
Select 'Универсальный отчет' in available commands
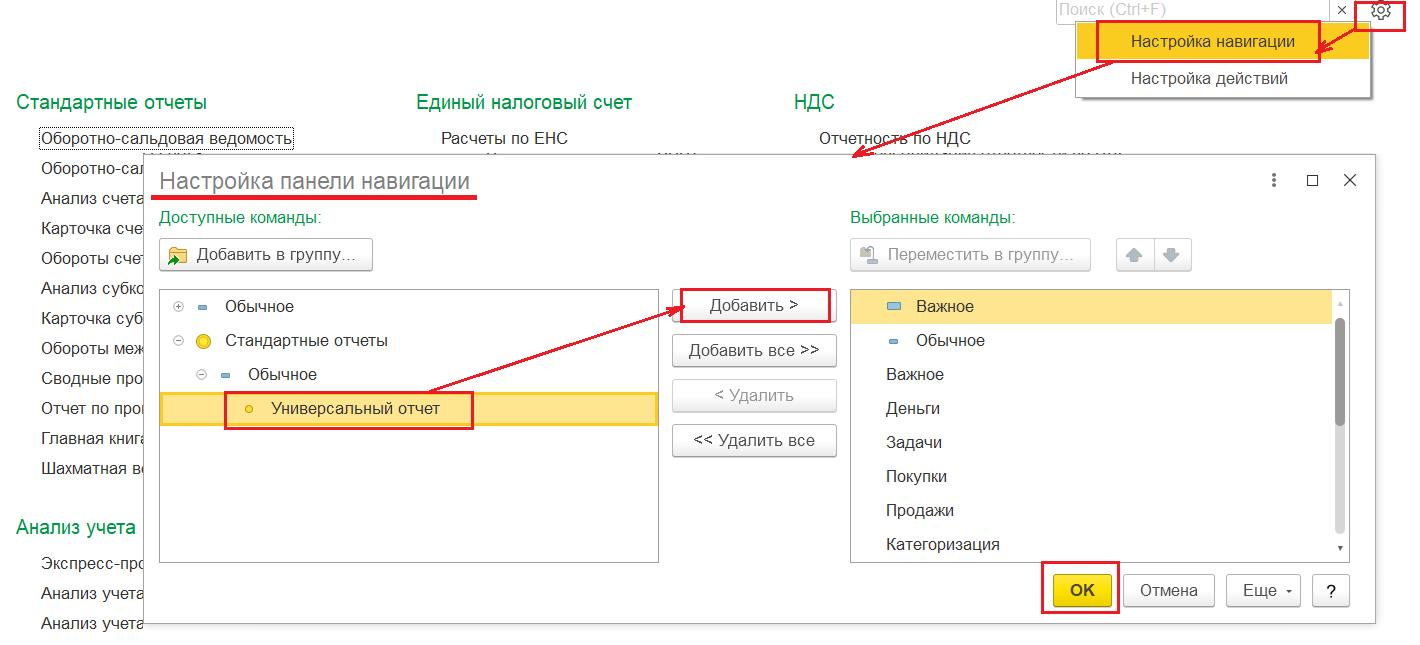coord(355,409)
